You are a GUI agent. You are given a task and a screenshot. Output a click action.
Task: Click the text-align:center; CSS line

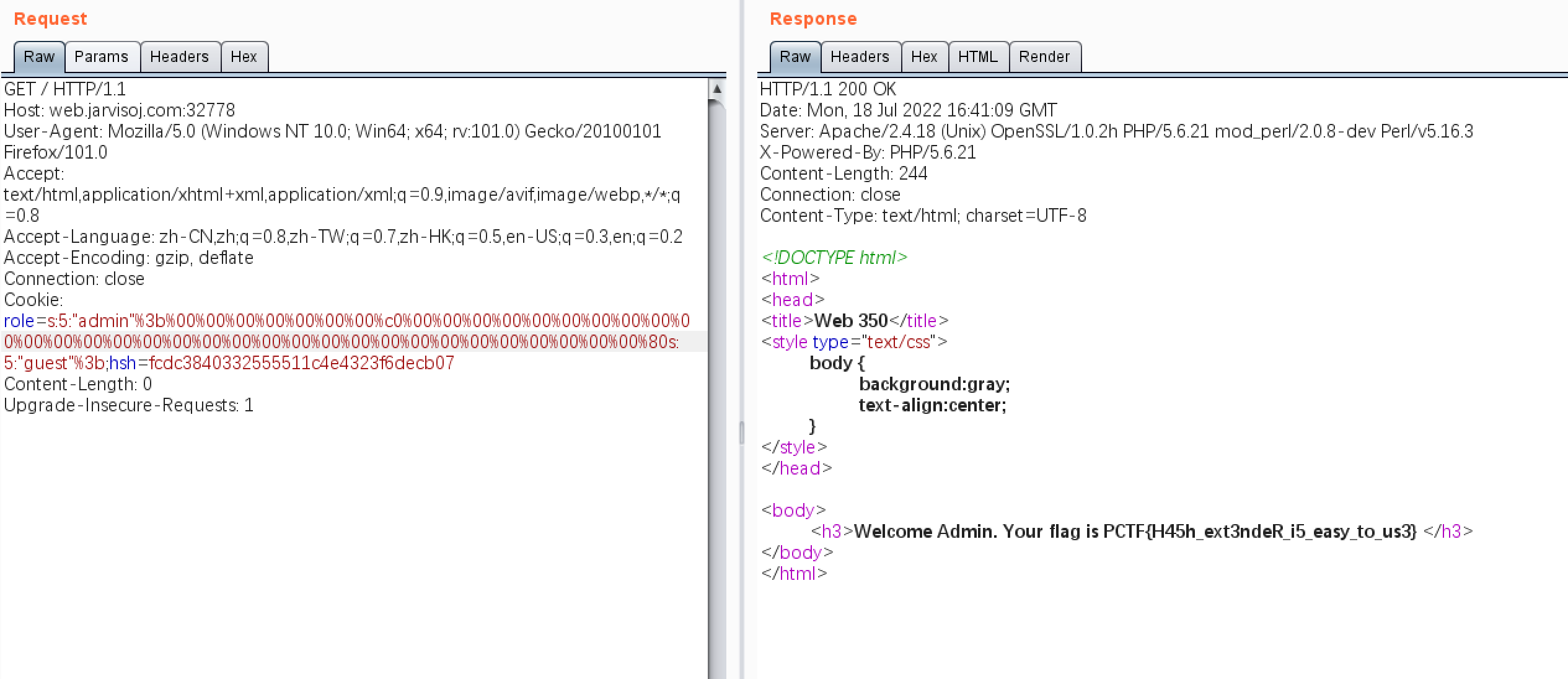[x=933, y=405]
